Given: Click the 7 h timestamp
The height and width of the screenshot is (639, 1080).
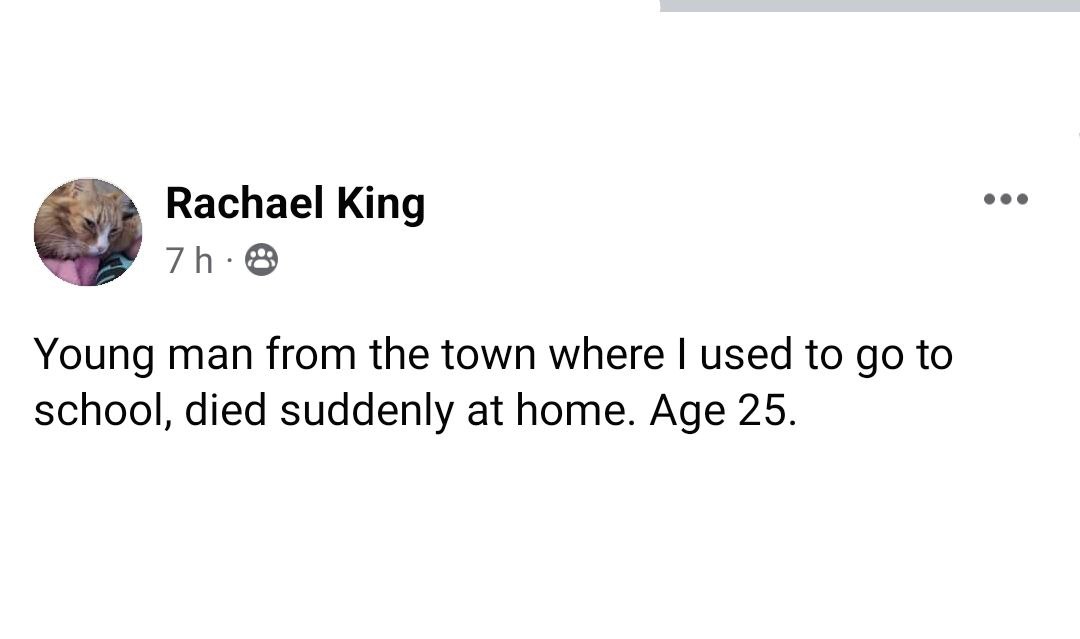Looking at the screenshot, I should tap(189, 261).
